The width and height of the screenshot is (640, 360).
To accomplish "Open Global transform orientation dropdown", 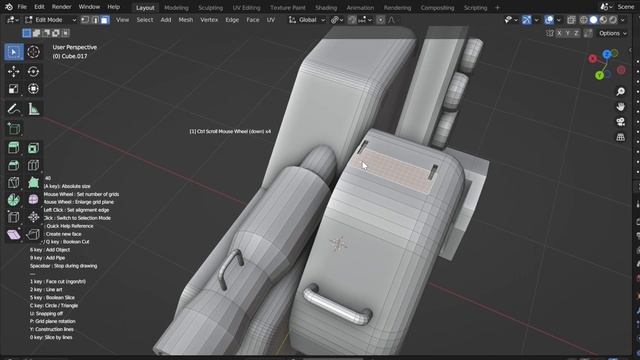I will click(x=307, y=20).
